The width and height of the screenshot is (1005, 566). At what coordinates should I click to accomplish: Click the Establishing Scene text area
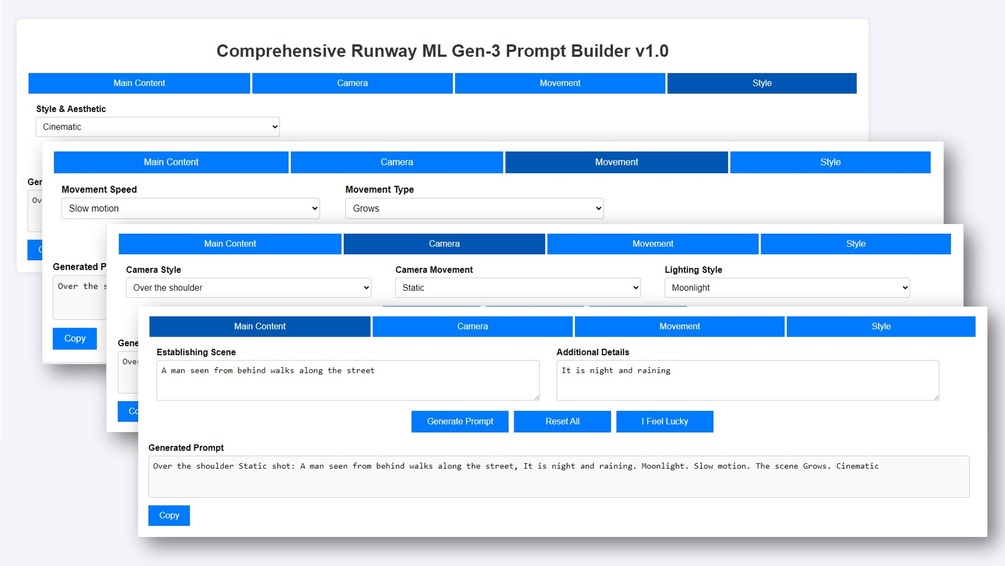(348, 380)
